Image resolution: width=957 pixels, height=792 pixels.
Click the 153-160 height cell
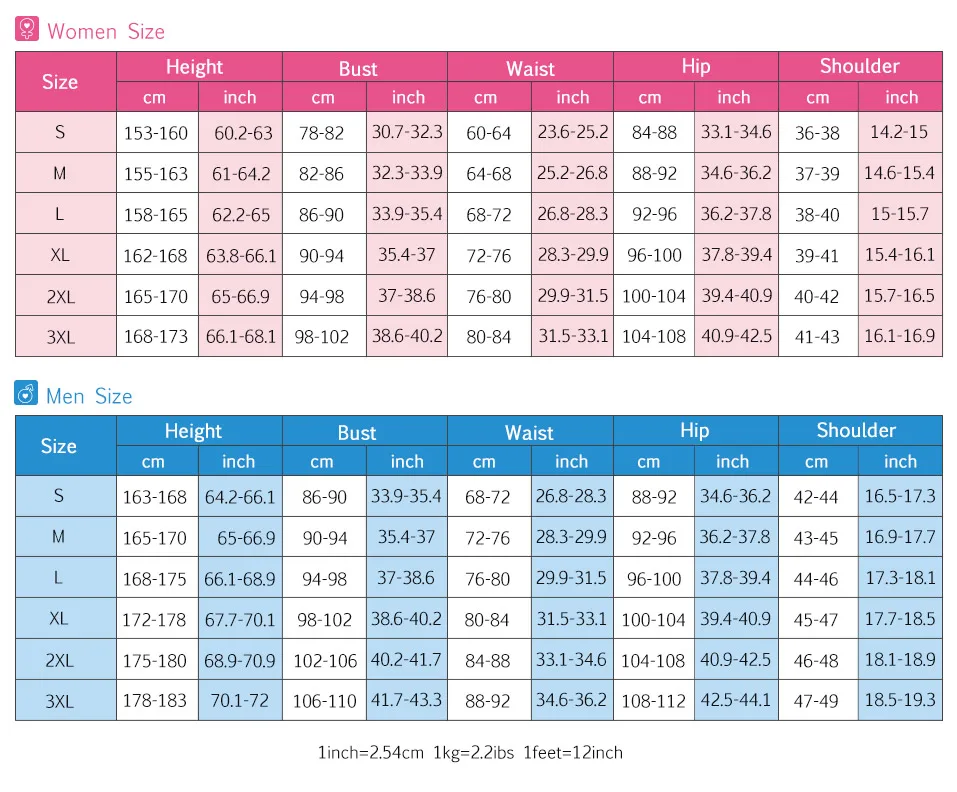coord(155,133)
